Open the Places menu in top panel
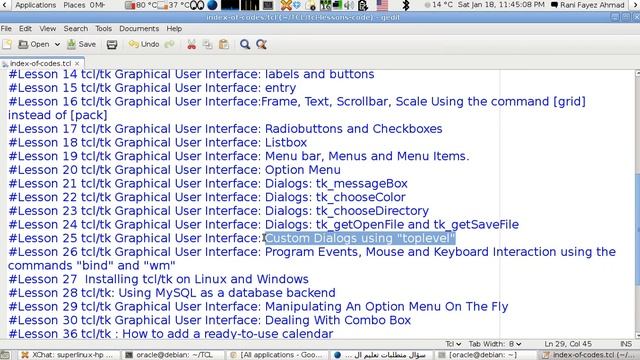Screen dimensions: 640x360 (74, 5)
